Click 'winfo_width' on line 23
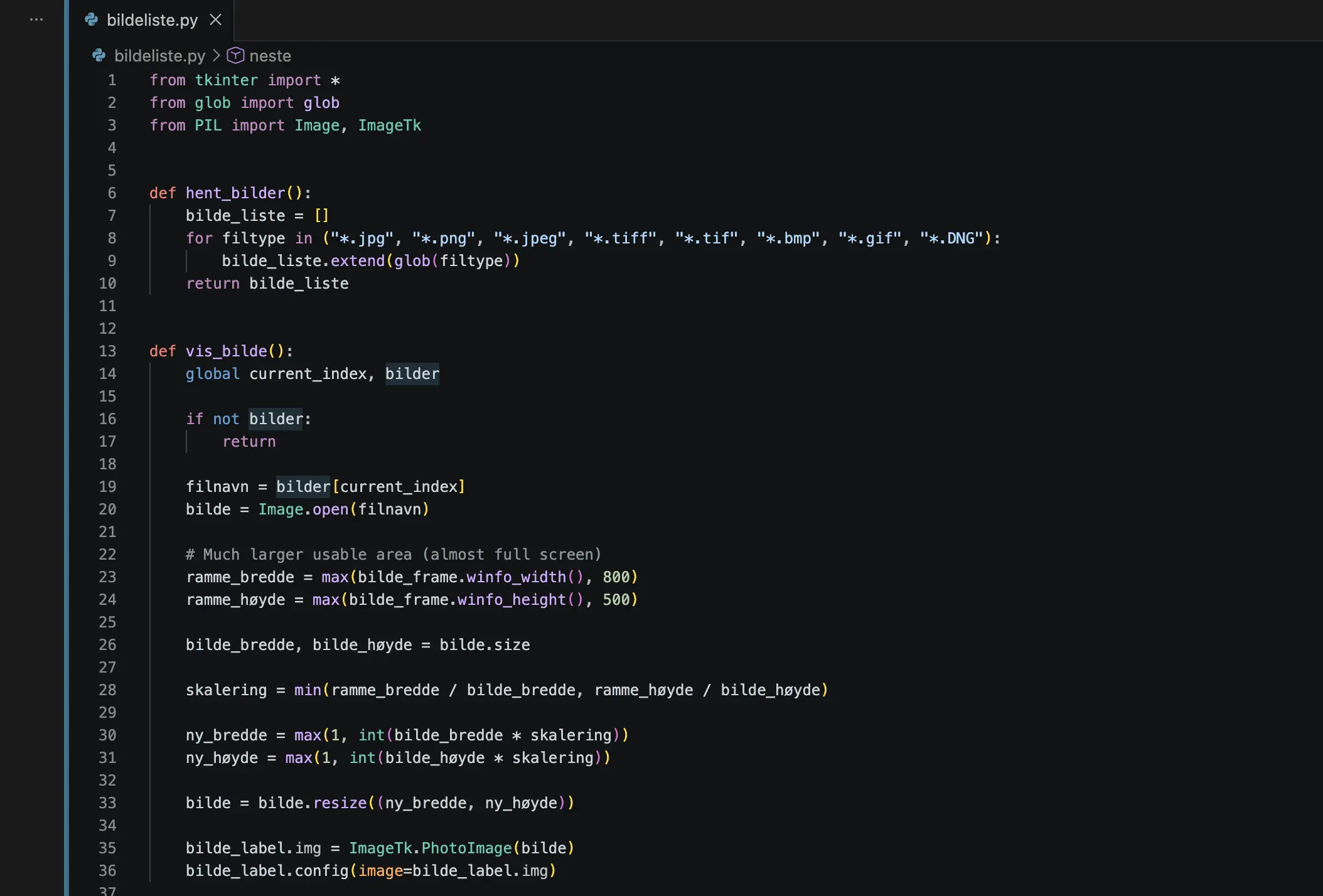 (x=517, y=577)
